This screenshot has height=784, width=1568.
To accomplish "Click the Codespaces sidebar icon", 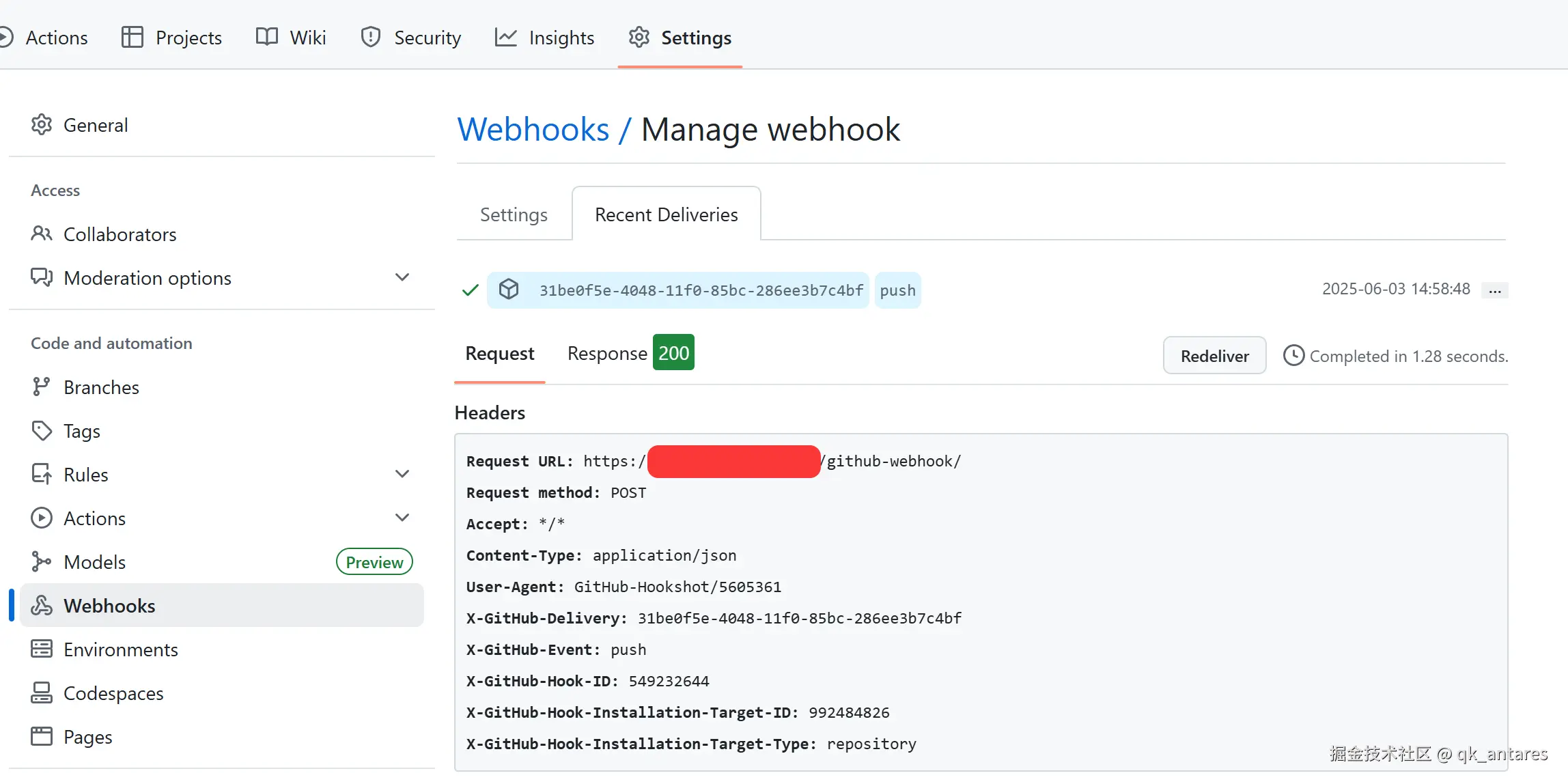I will (x=42, y=693).
